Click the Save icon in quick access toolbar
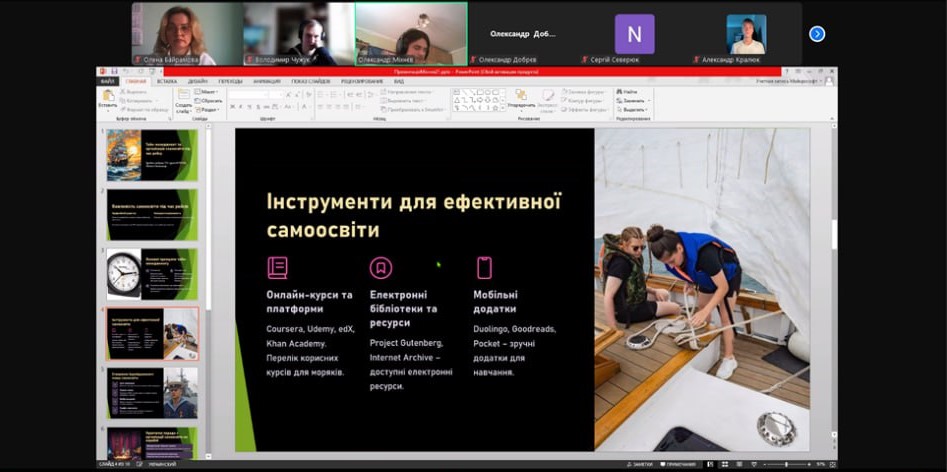 (113, 71)
